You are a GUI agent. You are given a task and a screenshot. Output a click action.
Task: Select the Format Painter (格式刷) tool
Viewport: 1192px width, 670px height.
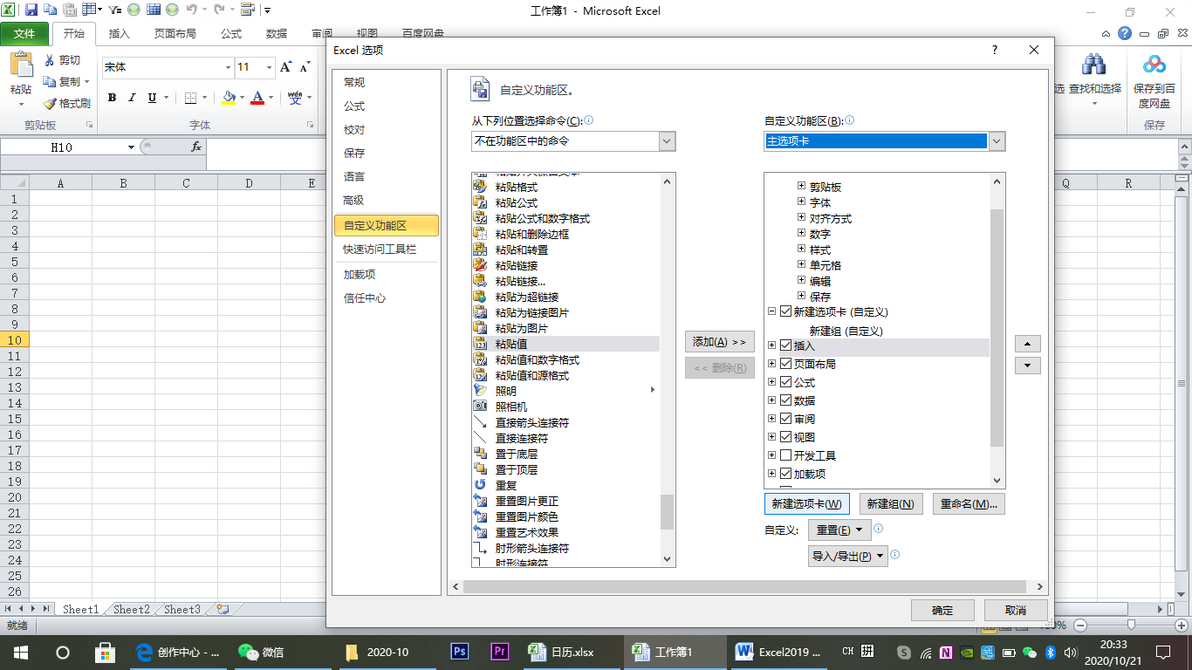tap(50, 103)
